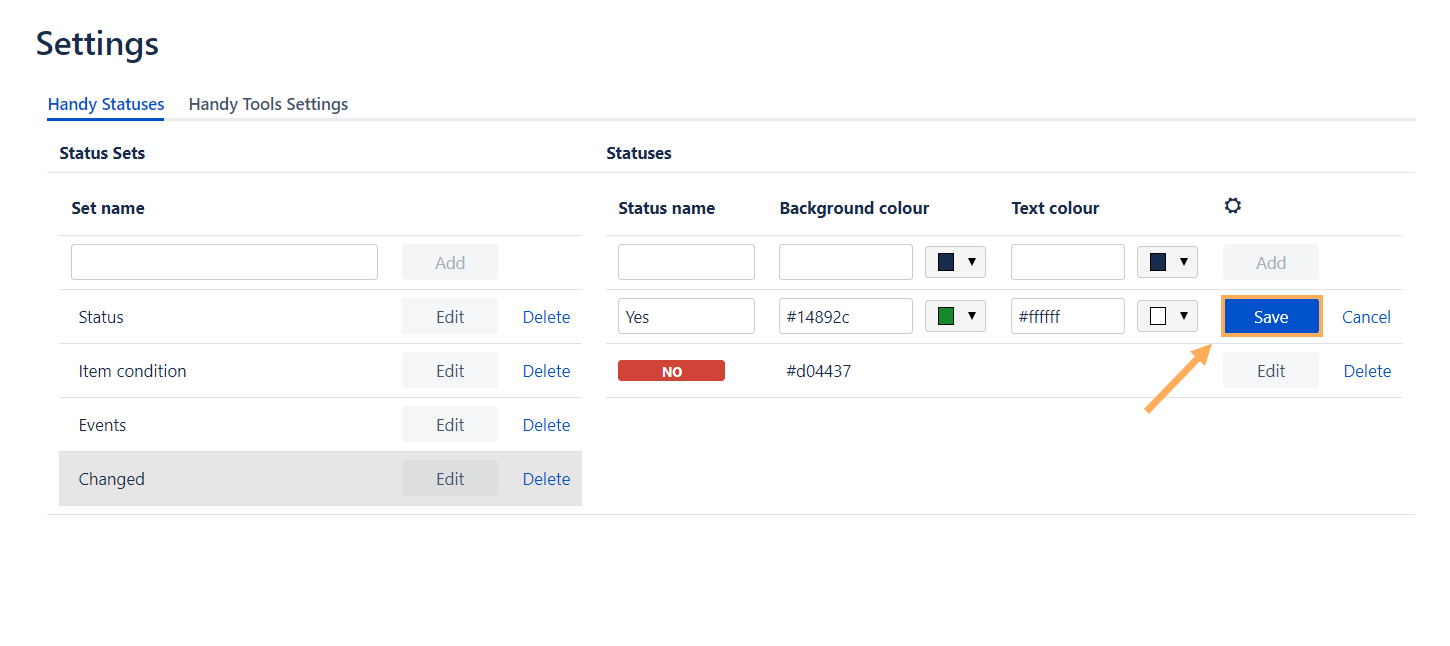
Task: Delete the NO status
Action: click(x=1367, y=371)
